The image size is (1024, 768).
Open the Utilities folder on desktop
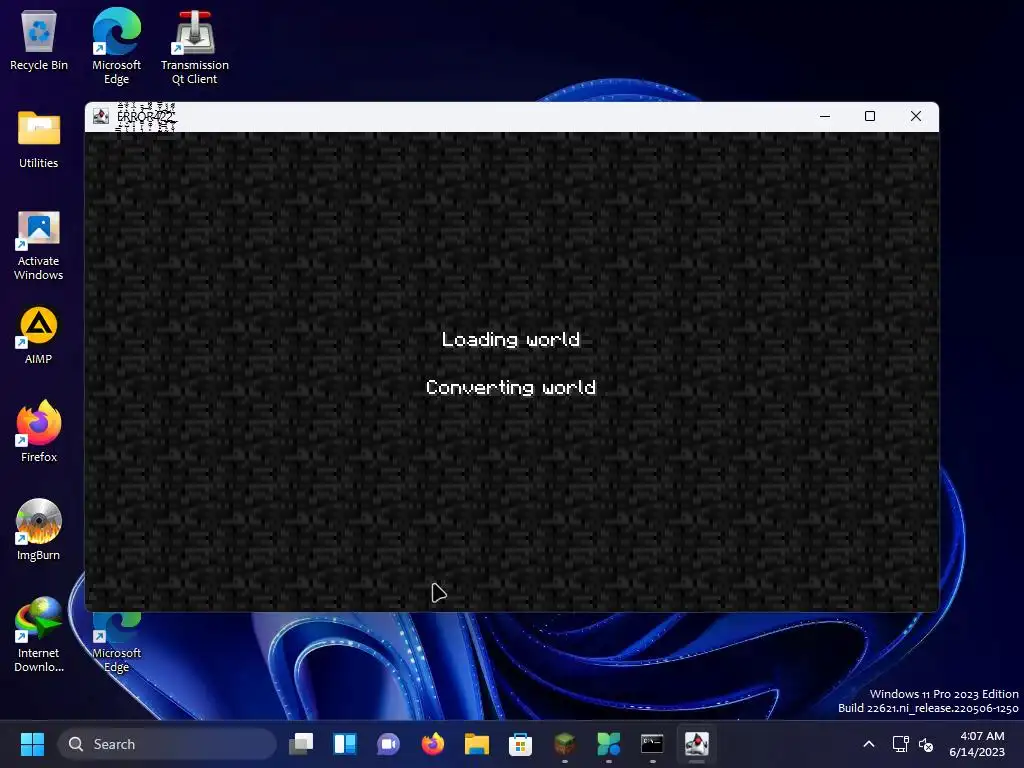(39, 139)
